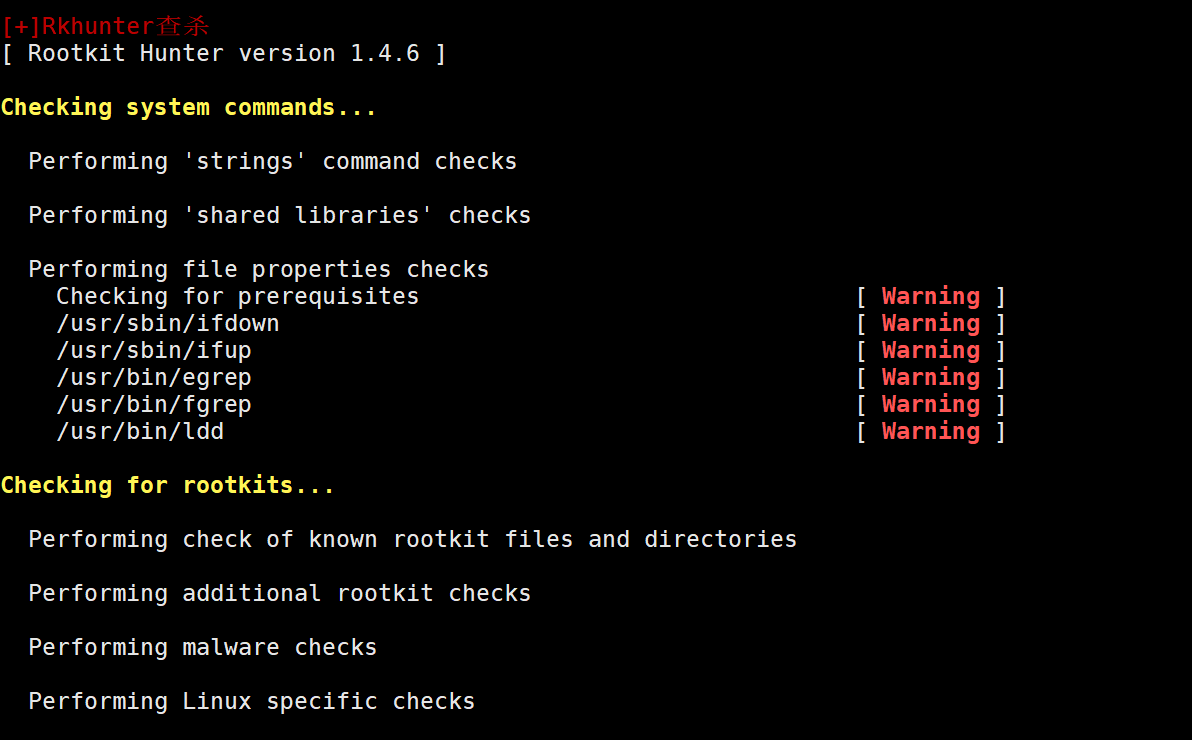Click the Warning status for /usr/bin/egrep
The height and width of the screenshot is (740, 1192).
(931, 377)
